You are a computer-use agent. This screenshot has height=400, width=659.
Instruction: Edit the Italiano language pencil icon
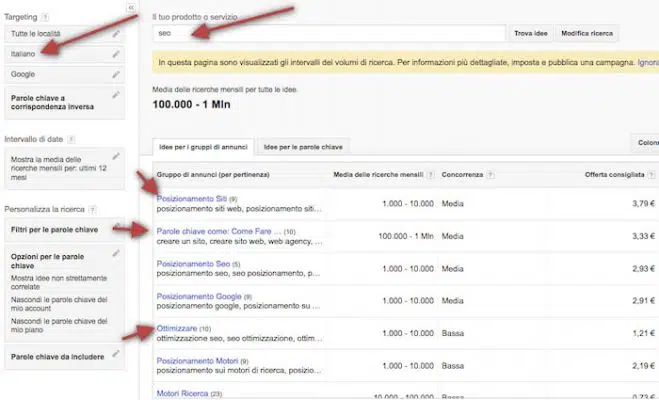pyautogui.click(x=116, y=54)
